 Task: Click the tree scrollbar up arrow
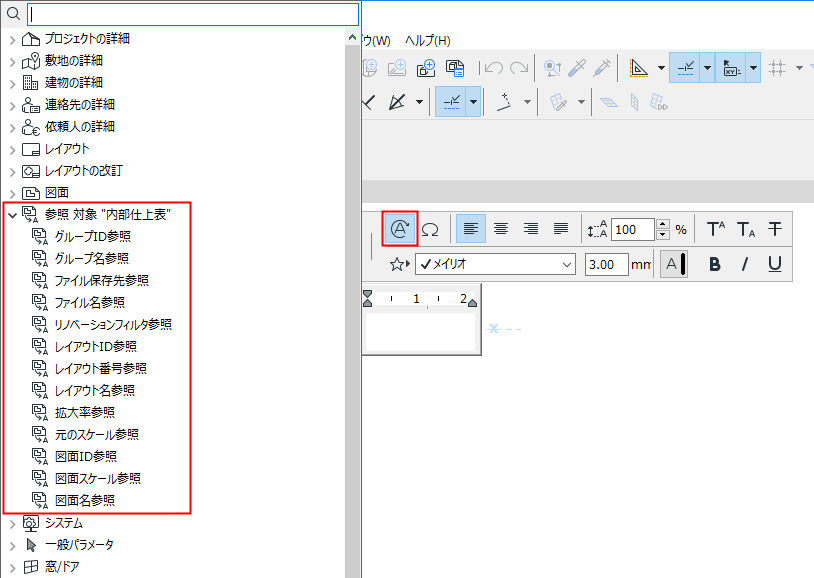pyautogui.click(x=352, y=37)
